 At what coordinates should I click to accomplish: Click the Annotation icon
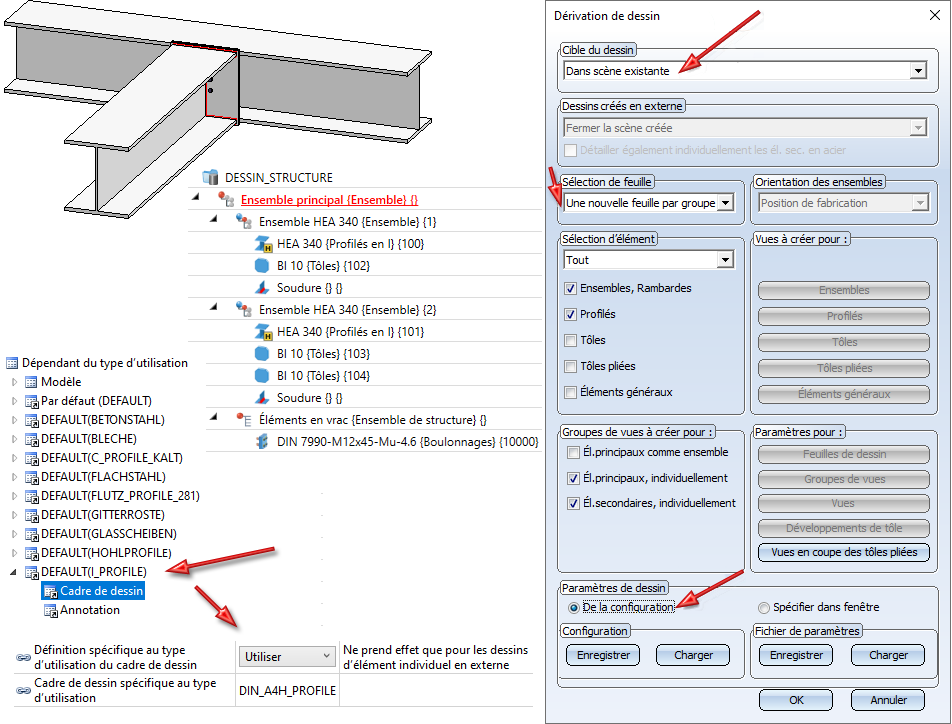pos(51,610)
